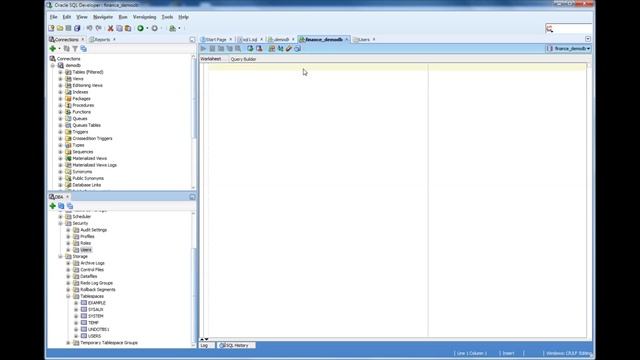640x360 pixels.
Task: Expand the Procedures node
Action: pos(60,105)
